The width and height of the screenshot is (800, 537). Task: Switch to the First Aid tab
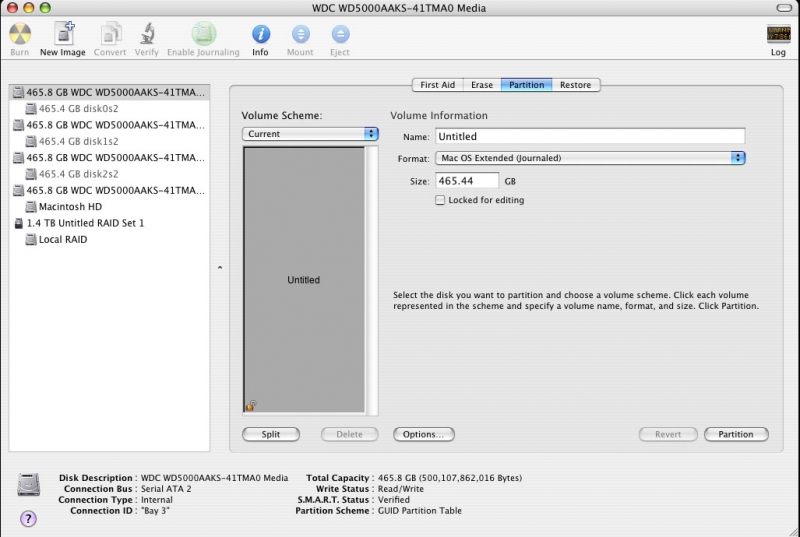pyautogui.click(x=437, y=85)
